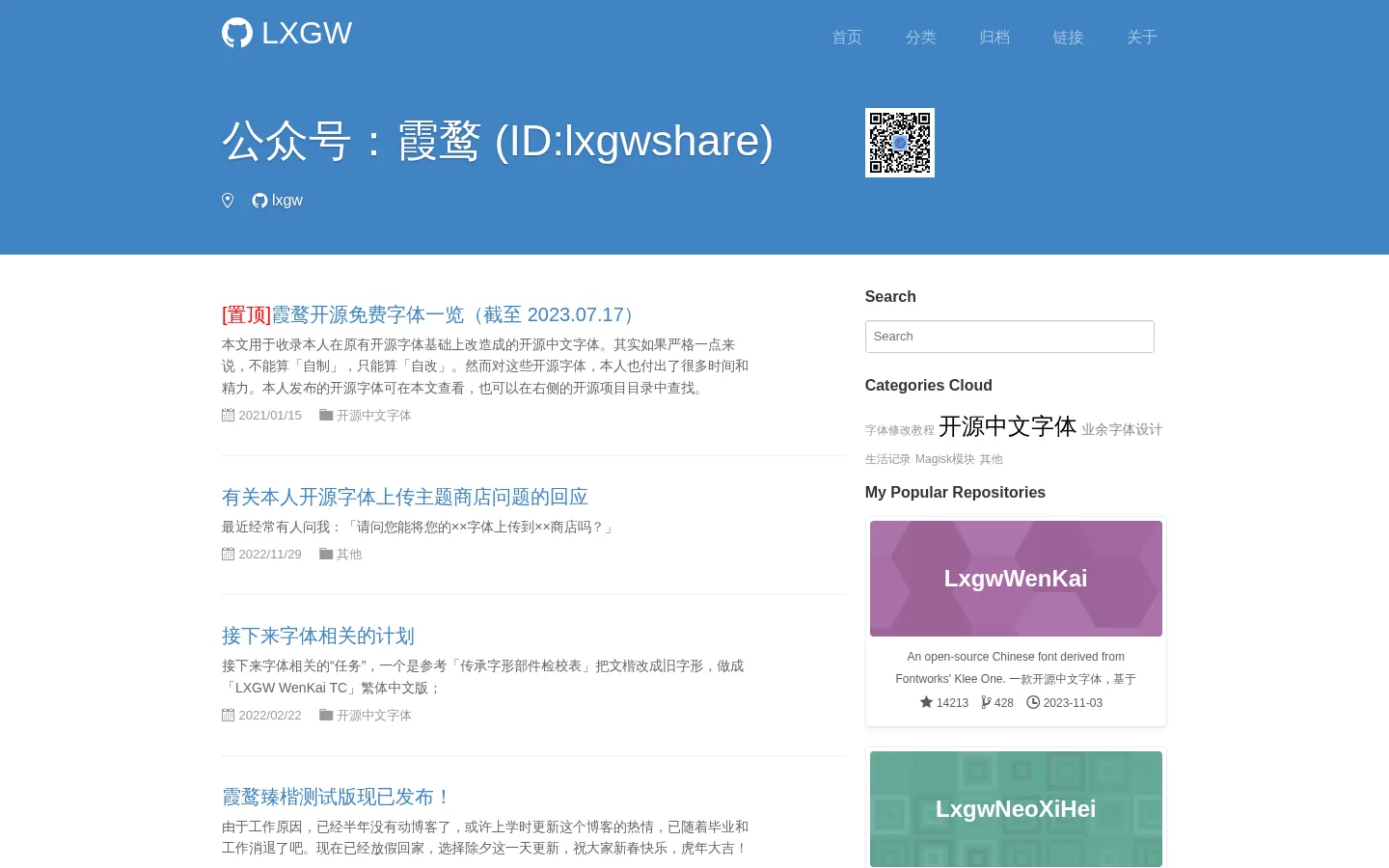1389x868 pixels.
Task: Click 开源中文字体 category under the 2021/01/15 post
Action: tap(374, 415)
